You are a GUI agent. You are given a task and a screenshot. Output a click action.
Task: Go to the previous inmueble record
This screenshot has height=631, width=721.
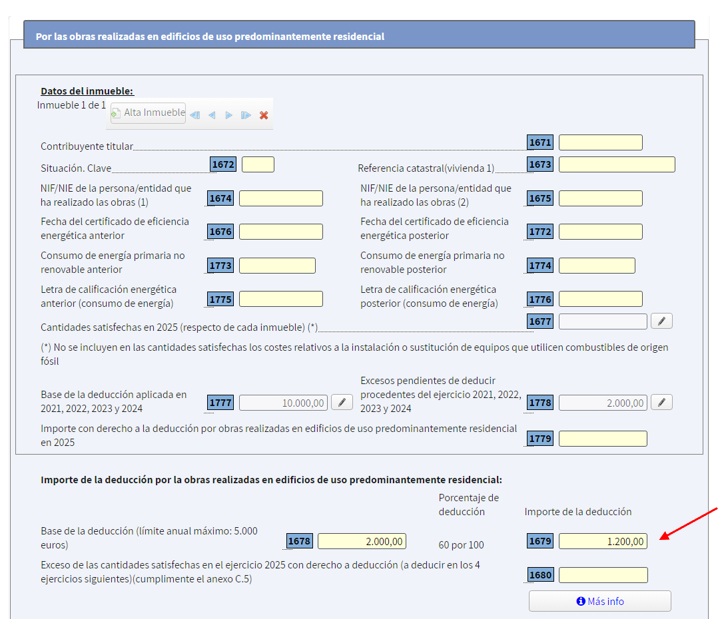click(212, 115)
